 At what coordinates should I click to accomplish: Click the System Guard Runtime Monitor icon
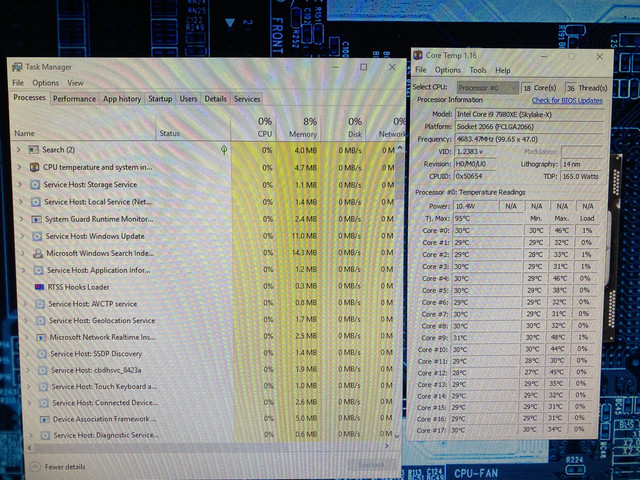coord(36,219)
